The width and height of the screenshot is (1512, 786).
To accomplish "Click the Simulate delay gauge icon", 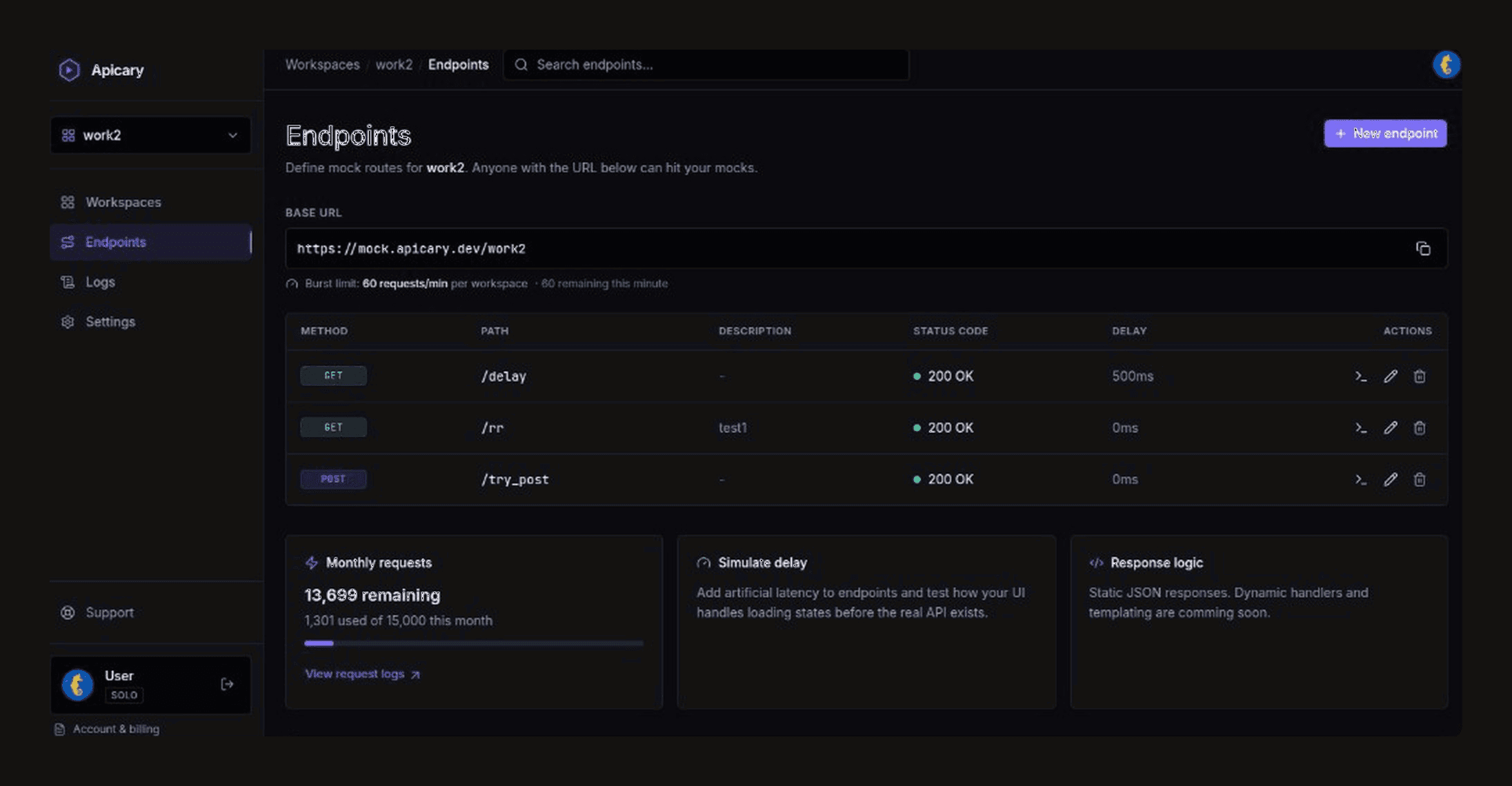I will [x=704, y=563].
